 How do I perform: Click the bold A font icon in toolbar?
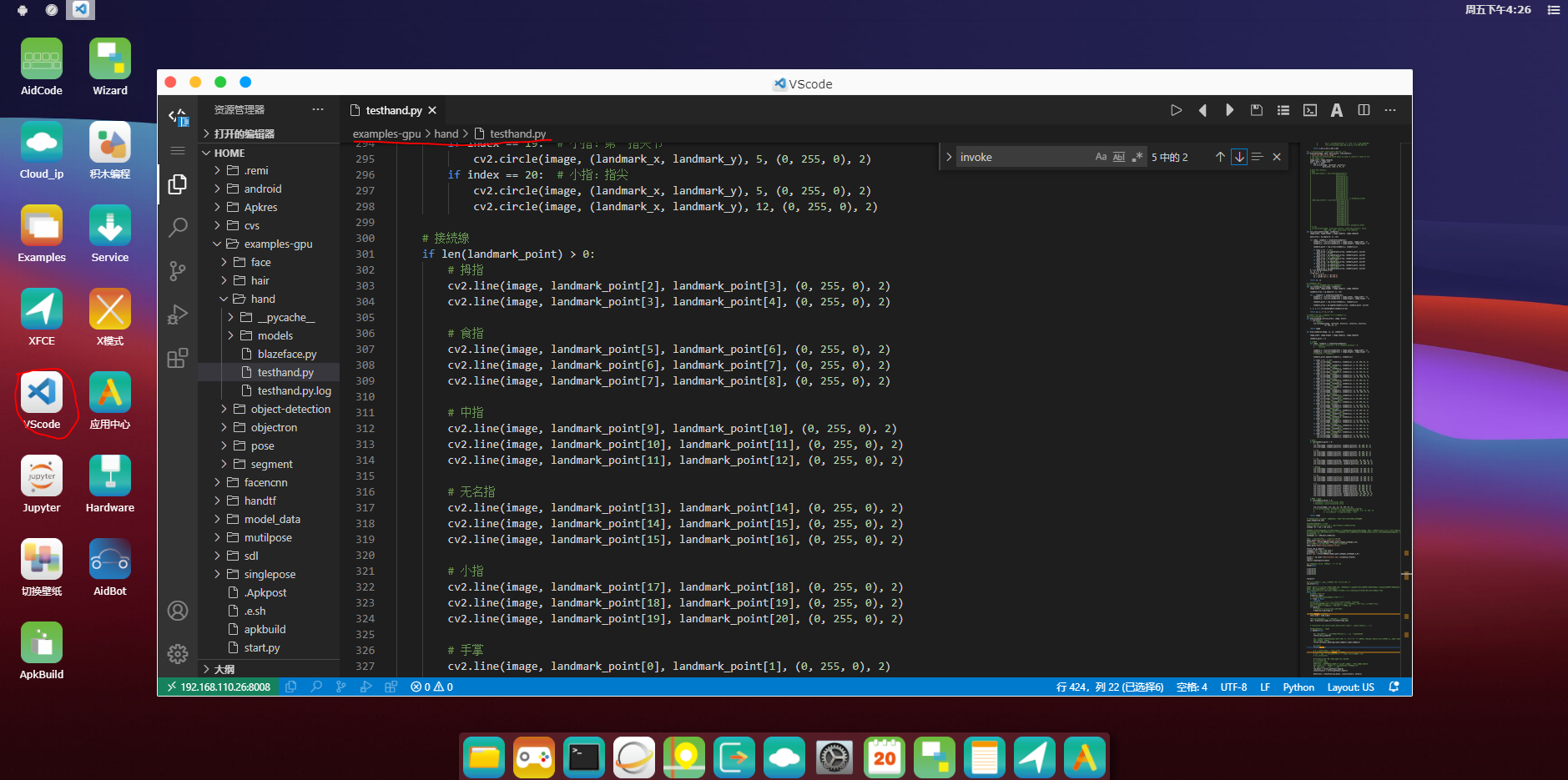pyautogui.click(x=1337, y=110)
